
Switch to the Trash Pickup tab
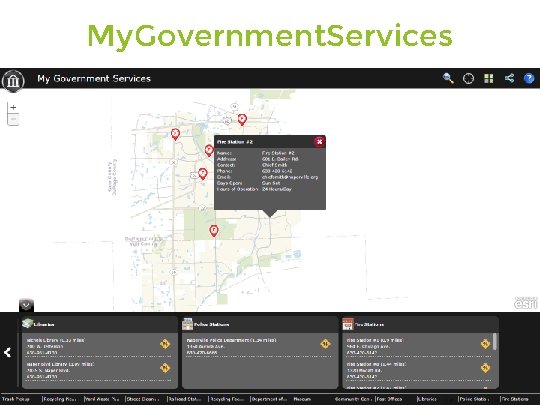click(16, 399)
